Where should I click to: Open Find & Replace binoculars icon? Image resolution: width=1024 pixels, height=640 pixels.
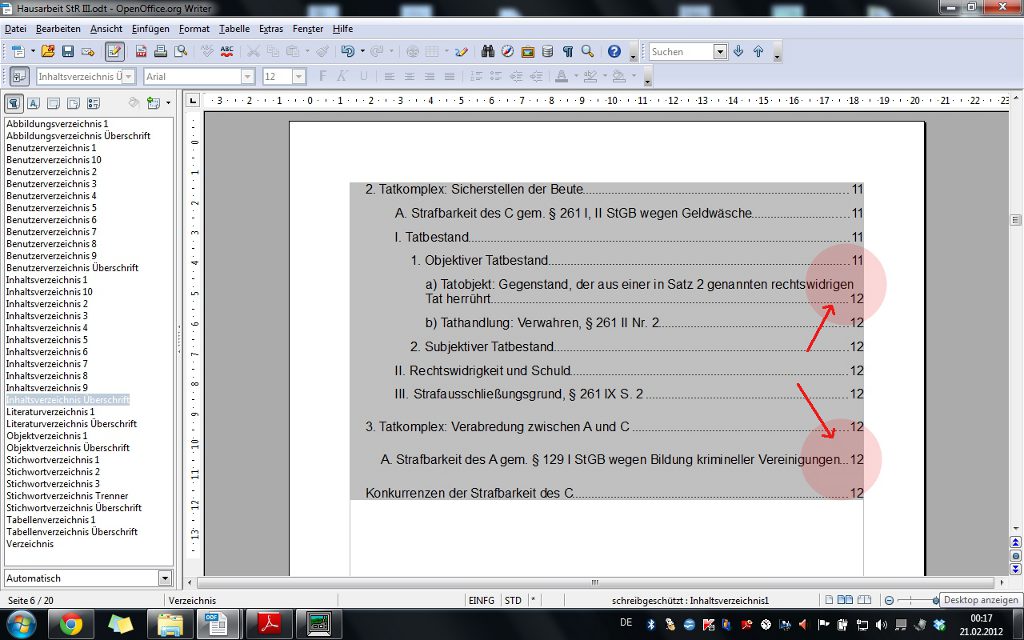coord(489,51)
